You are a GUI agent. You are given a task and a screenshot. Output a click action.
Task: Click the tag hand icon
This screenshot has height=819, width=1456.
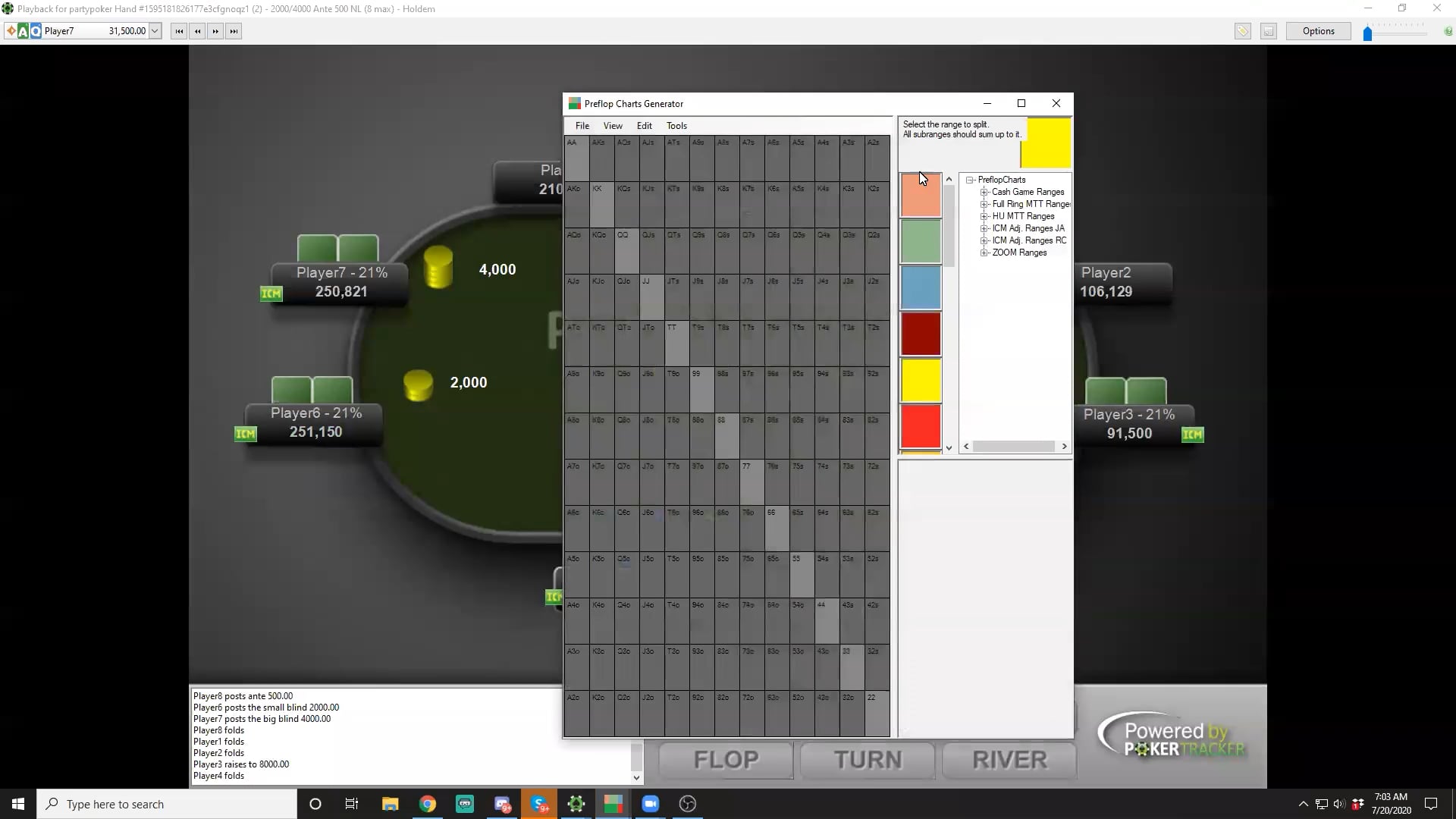pyautogui.click(x=1242, y=31)
